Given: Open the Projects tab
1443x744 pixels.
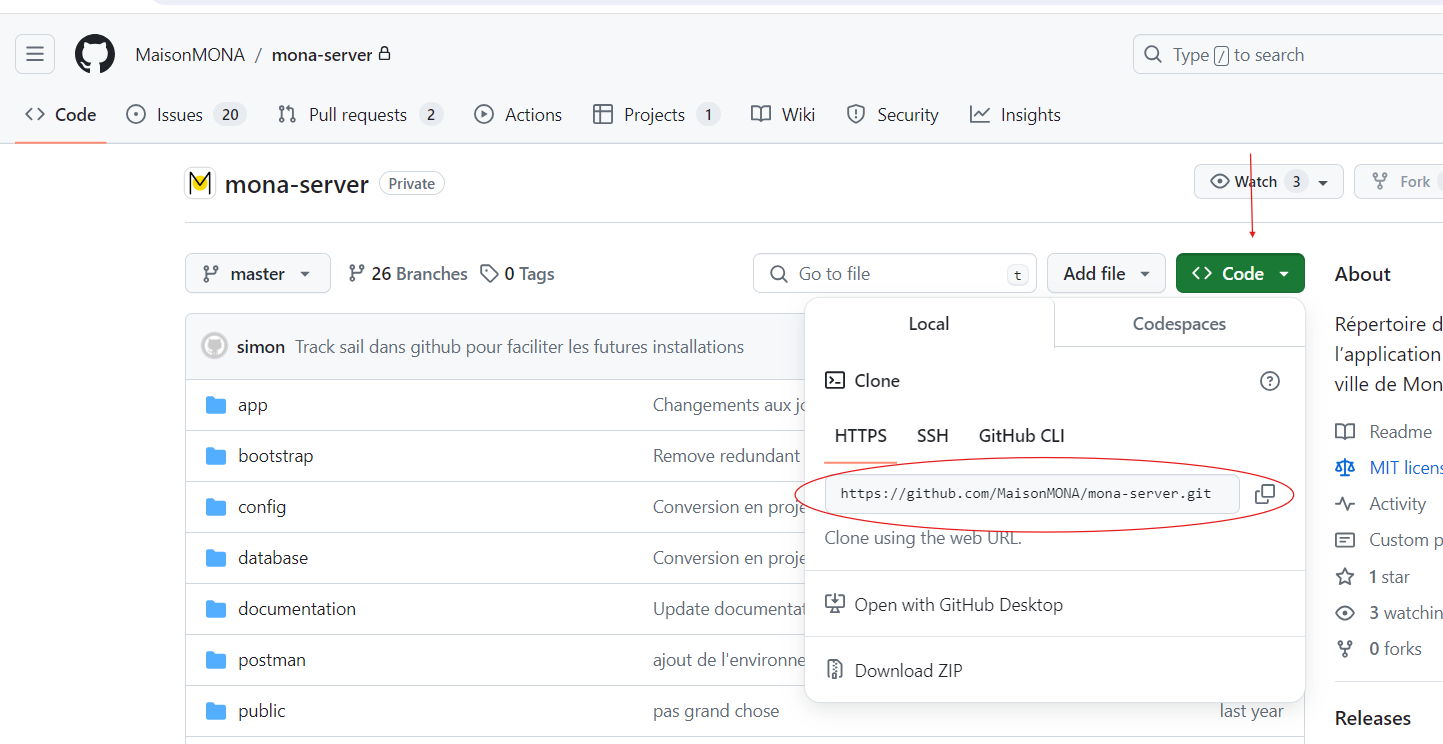Looking at the screenshot, I should [656, 114].
